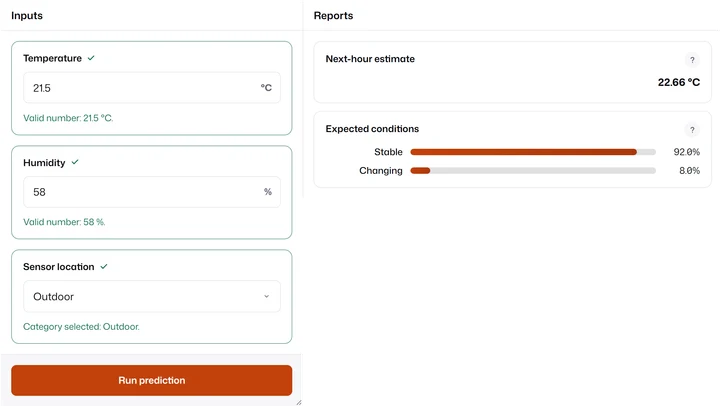Click the Run prediction button

click(x=152, y=380)
